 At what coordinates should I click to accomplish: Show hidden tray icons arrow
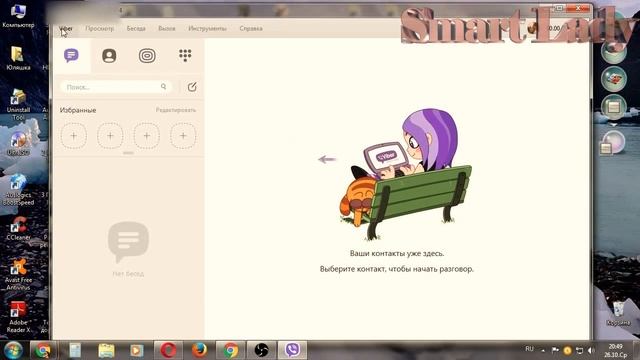pyautogui.click(x=543, y=350)
